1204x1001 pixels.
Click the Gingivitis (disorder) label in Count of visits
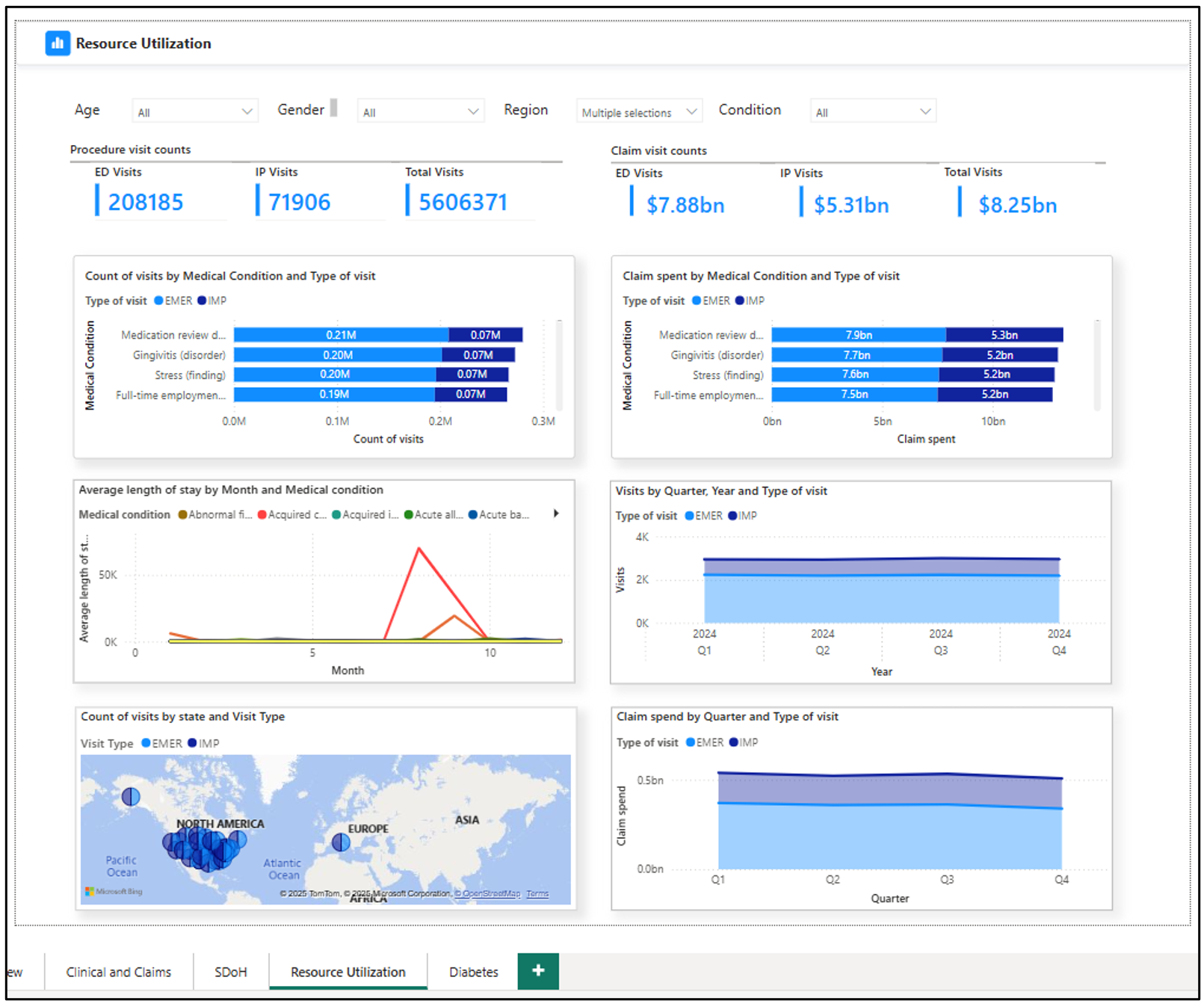coord(179,355)
